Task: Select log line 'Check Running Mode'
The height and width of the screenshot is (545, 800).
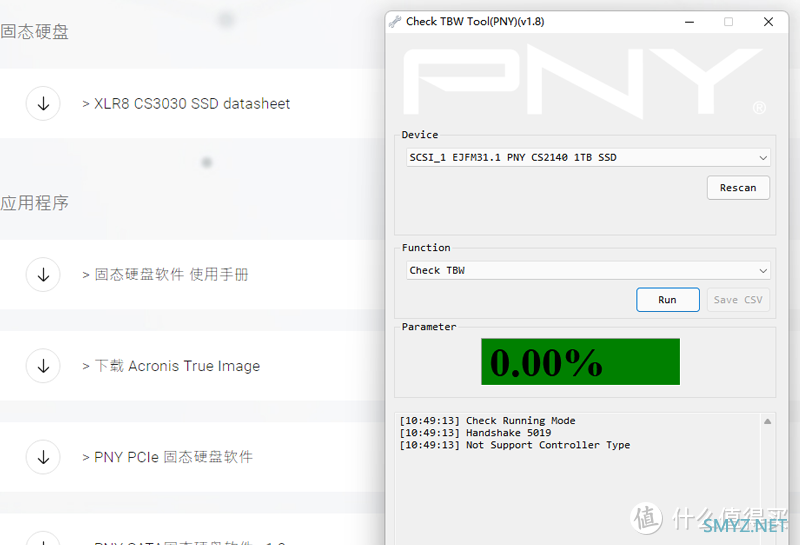Action: (x=487, y=420)
